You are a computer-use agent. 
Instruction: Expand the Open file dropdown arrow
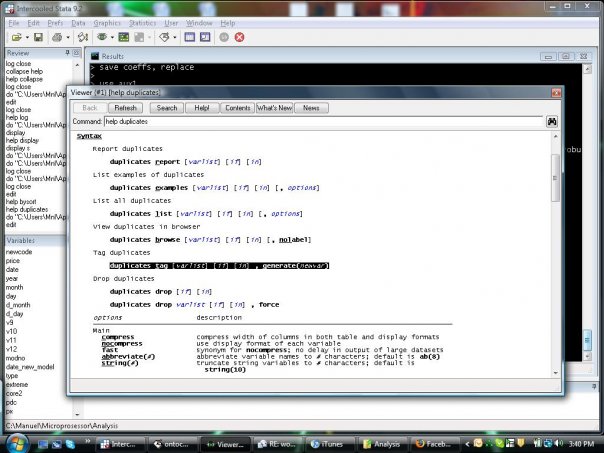pos(27,37)
